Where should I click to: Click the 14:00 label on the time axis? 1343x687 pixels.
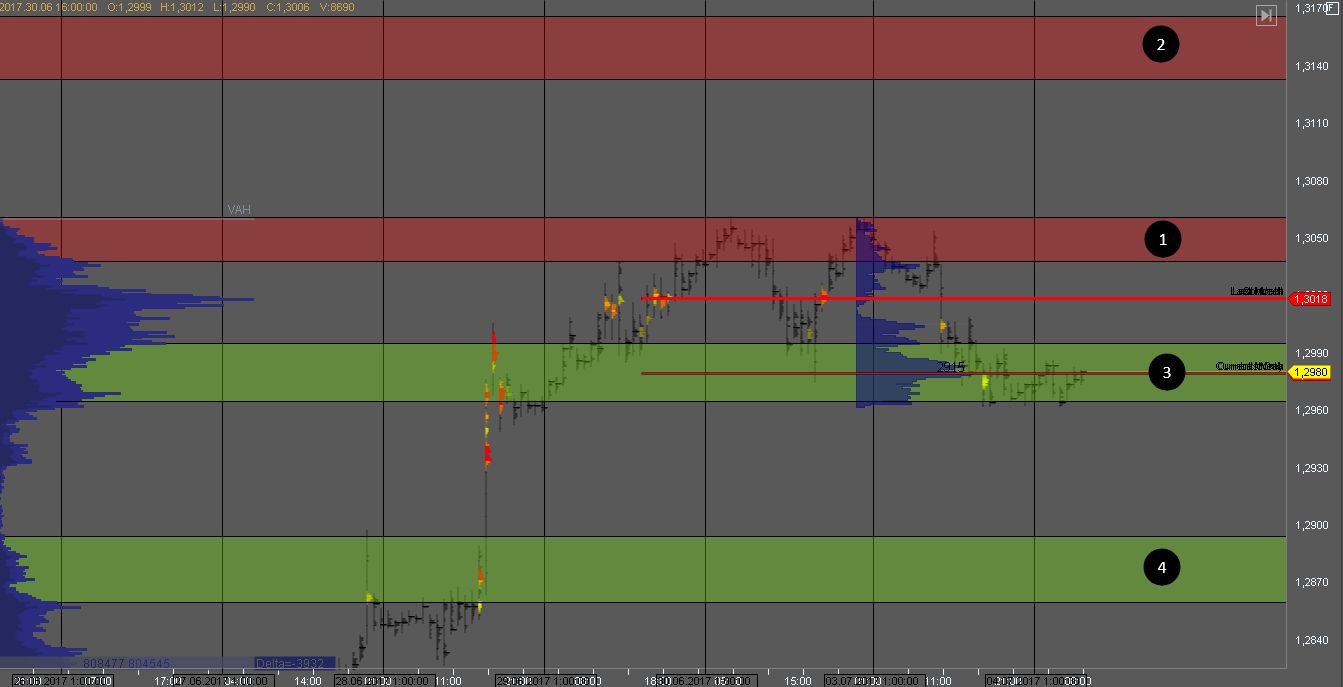pyautogui.click(x=308, y=681)
